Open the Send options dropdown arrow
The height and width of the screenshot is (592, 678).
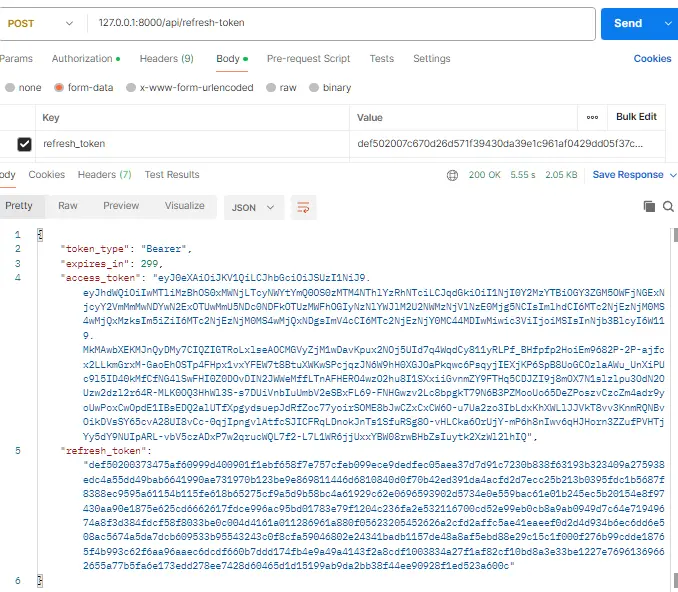point(668,23)
